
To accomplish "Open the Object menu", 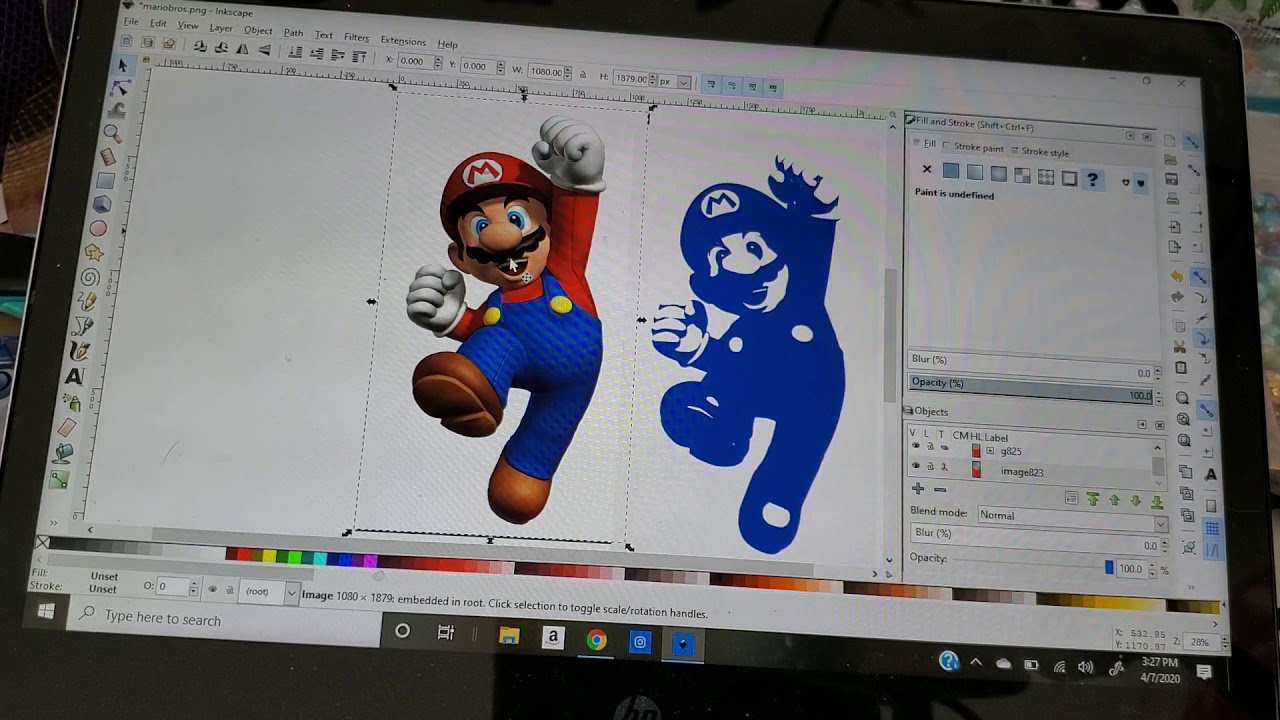I will (x=258, y=30).
